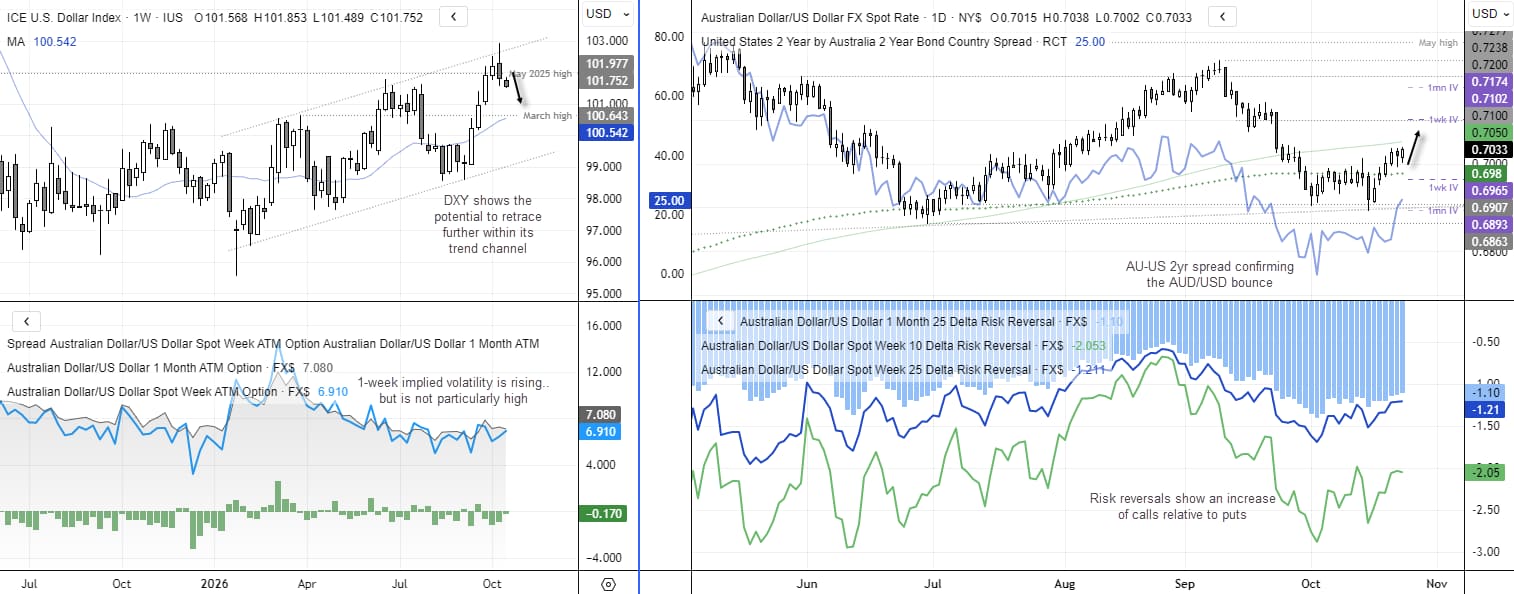This screenshot has height=594, width=1514.
Task: Collapse the Risk Reversal pane legend chevron
Action: [x=718, y=321]
